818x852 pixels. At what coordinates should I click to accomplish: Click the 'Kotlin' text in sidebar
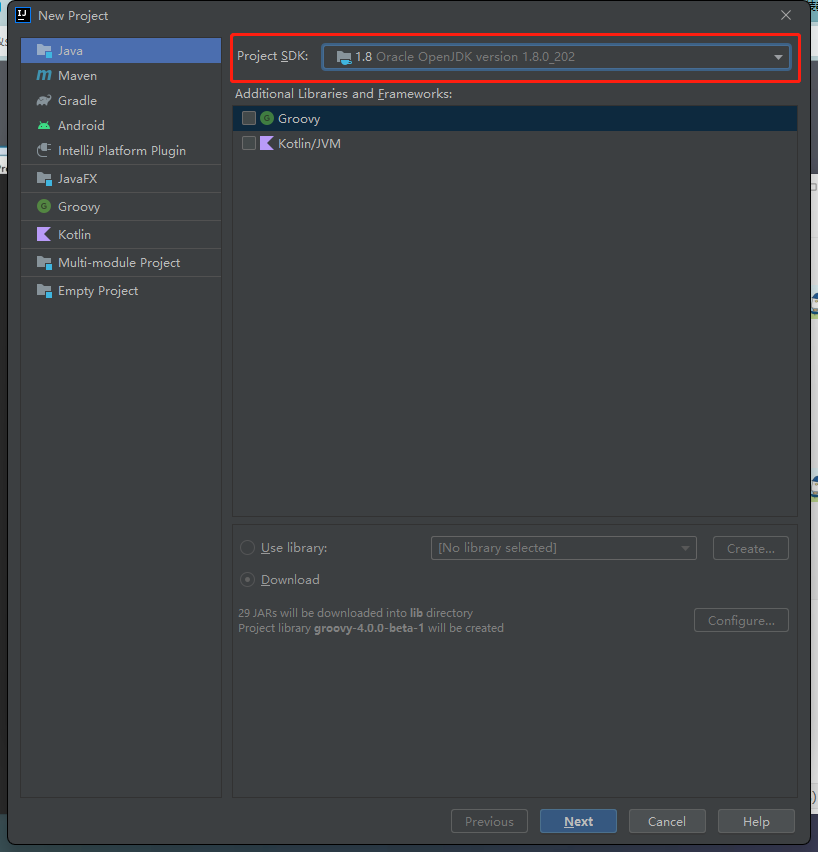[74, 234]
